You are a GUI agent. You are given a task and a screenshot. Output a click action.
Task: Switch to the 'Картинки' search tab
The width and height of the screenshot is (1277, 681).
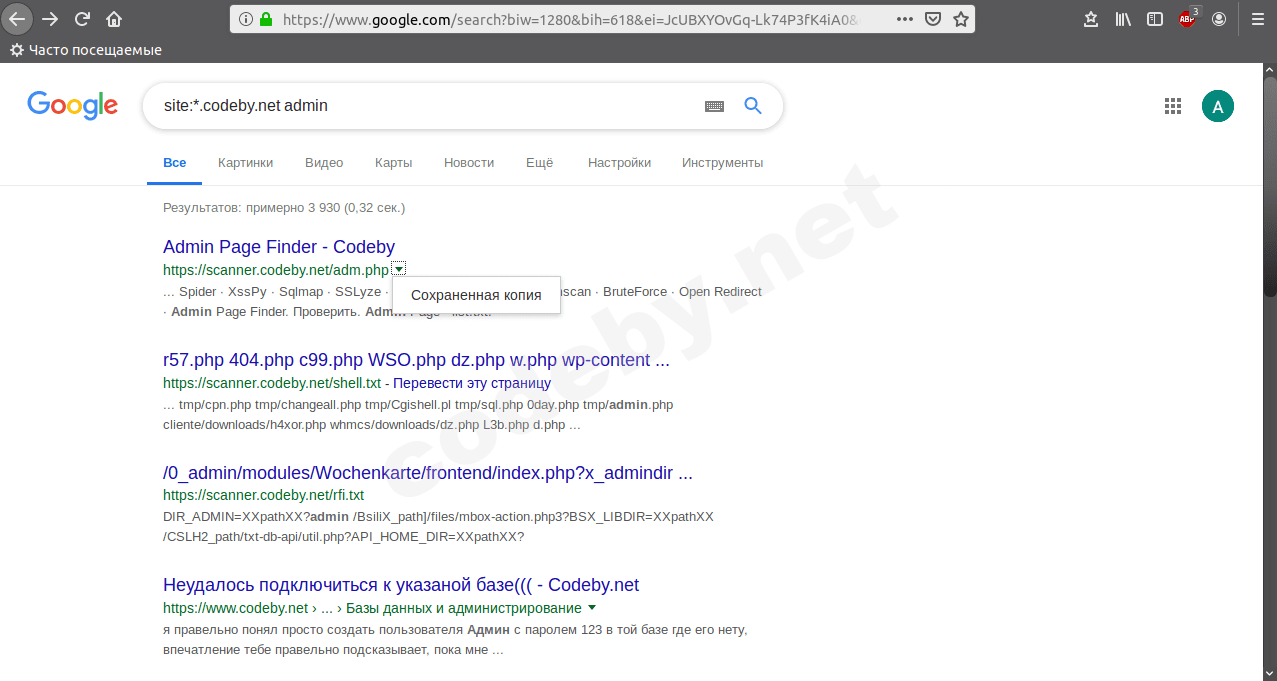[245, 163]
